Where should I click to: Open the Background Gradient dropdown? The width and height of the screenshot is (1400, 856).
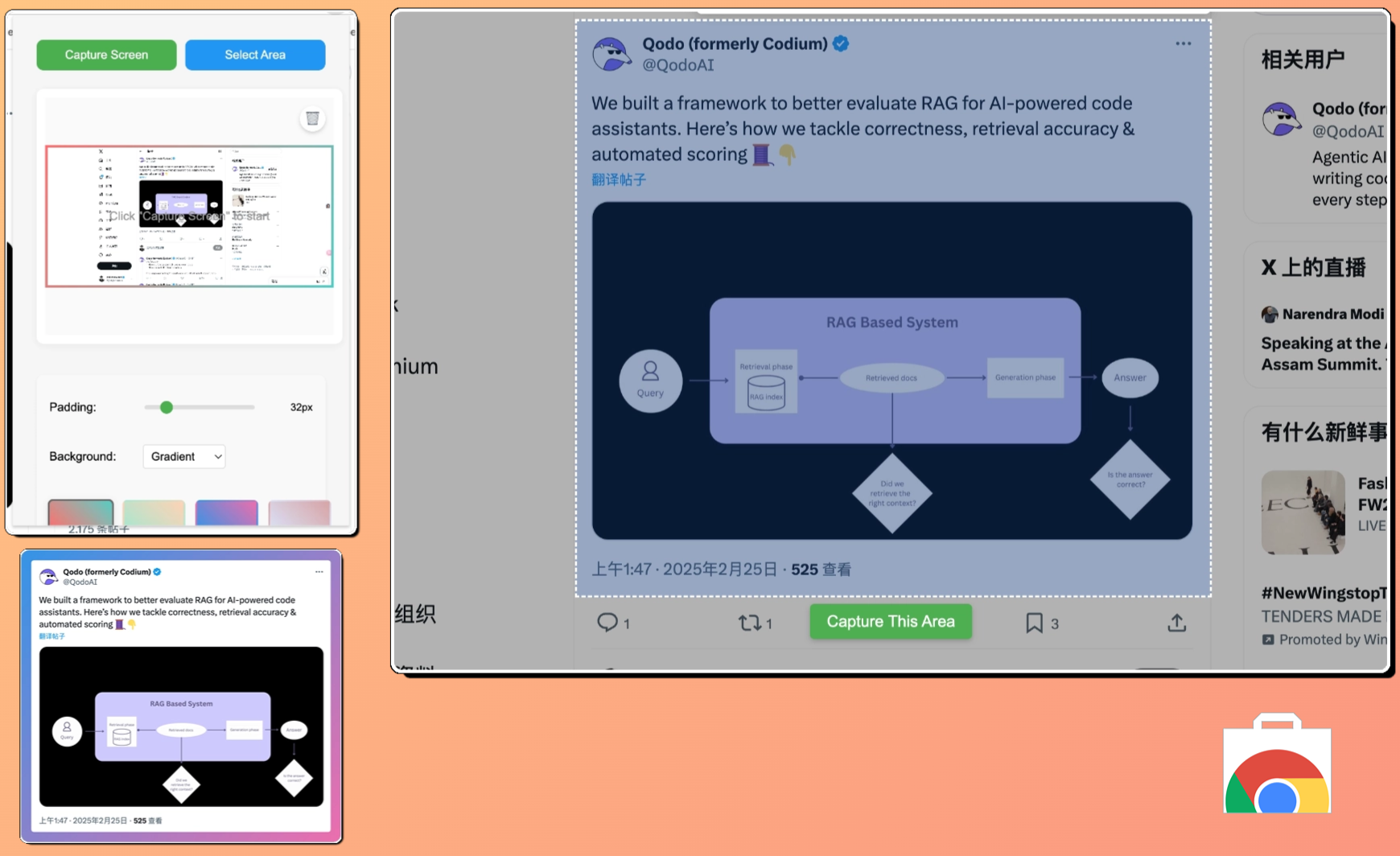[184, 456]
